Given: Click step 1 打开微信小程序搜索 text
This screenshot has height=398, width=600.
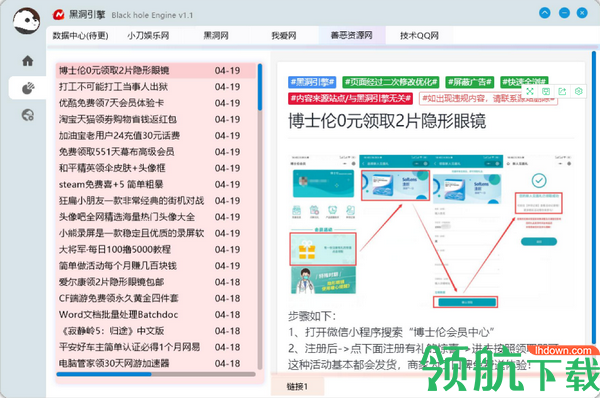Looking at the screenshot, I should tap(391, 332).
